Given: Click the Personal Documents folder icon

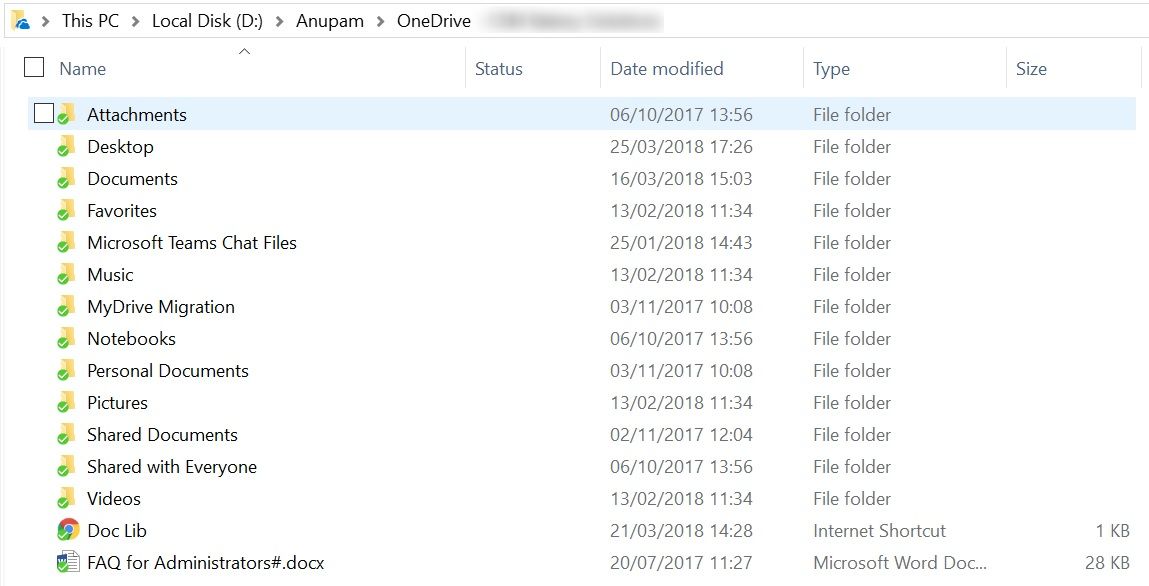Looking at the screenshot, I should (x=67, y=371).
